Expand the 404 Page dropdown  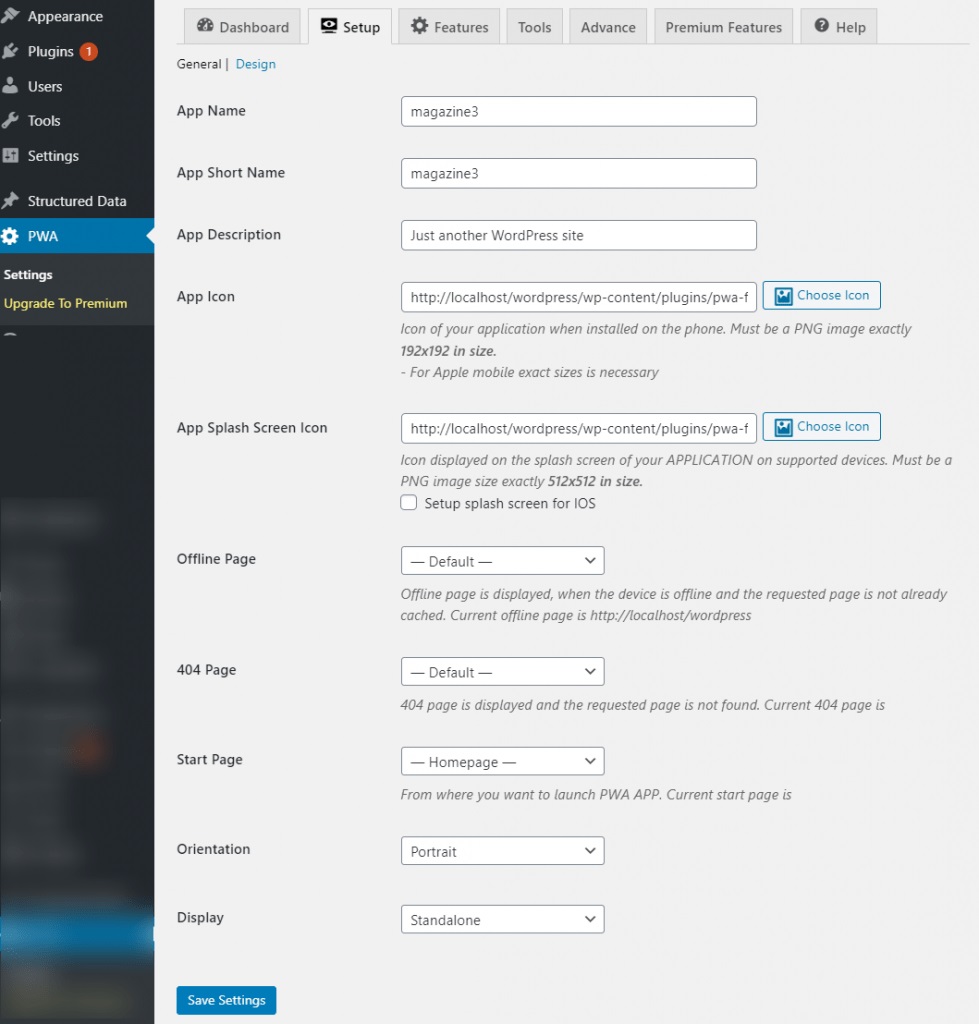pyautogui.click(x=502, y=671)
